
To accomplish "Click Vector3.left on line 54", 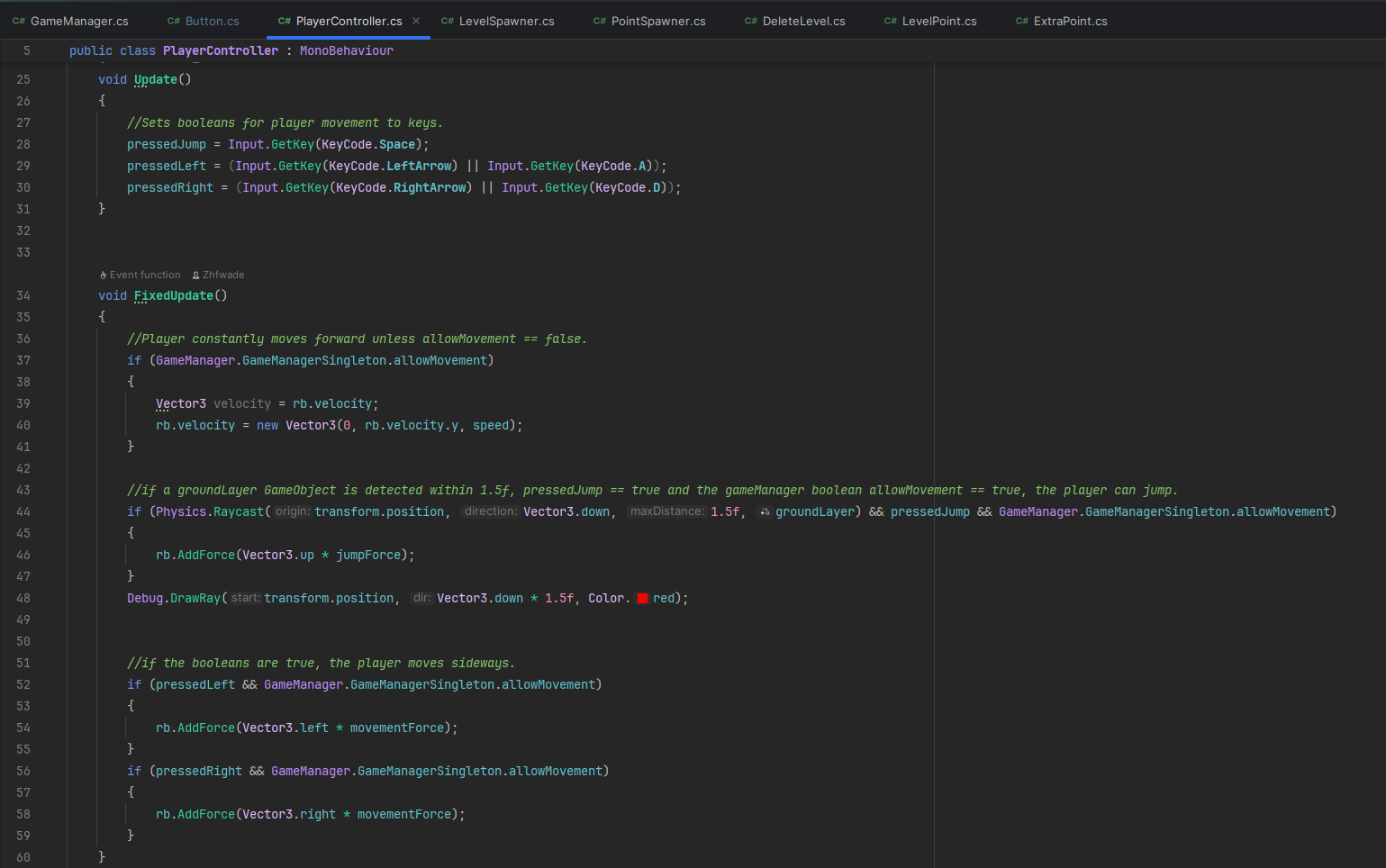I will [285, 728].
